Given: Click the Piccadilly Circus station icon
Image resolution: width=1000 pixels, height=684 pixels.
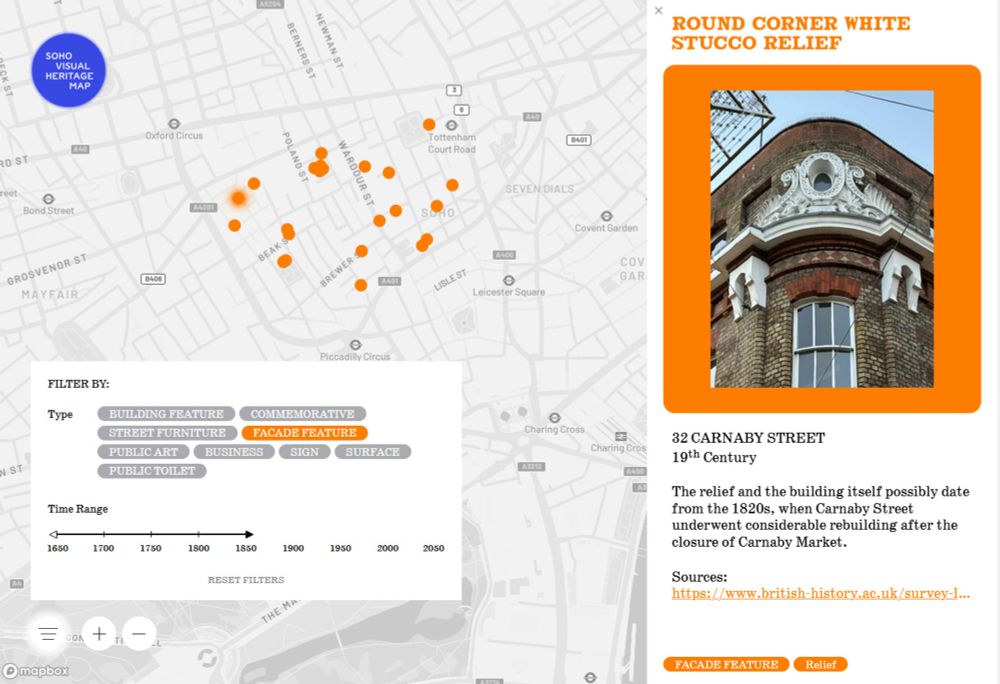Looking at the screenshot, I should click(355, 345).
